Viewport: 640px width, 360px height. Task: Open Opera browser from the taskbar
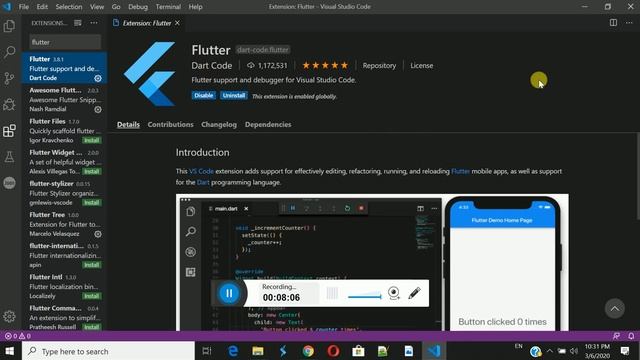tap(333, 351)
